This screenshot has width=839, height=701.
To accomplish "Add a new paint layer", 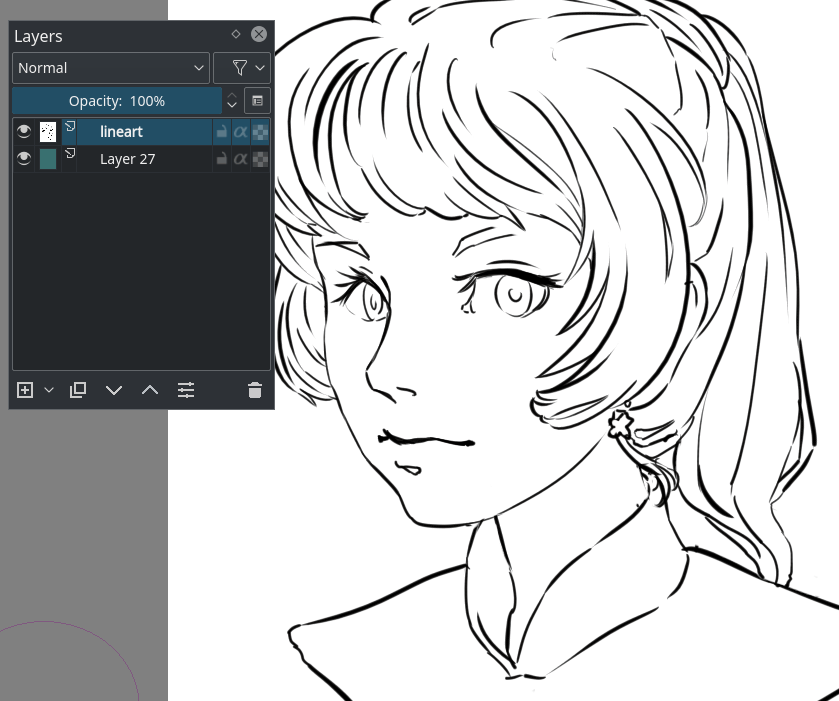I will coord(25,390).
